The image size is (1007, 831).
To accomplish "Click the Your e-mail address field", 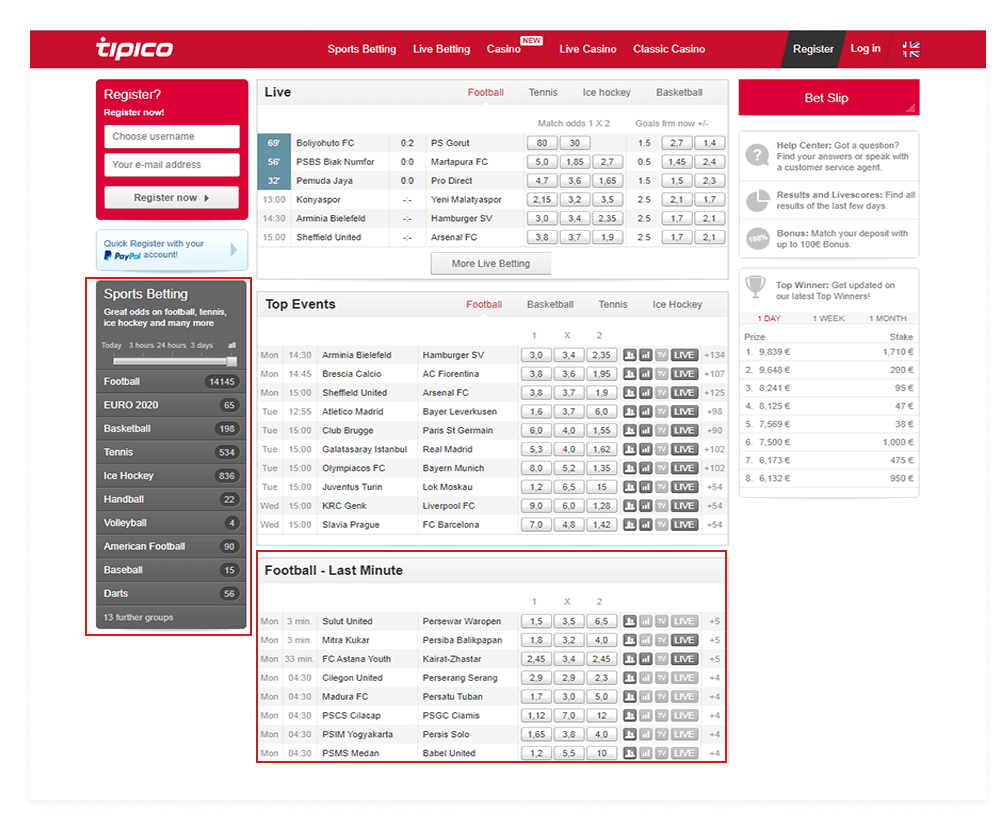I will [x=171, y=164].
